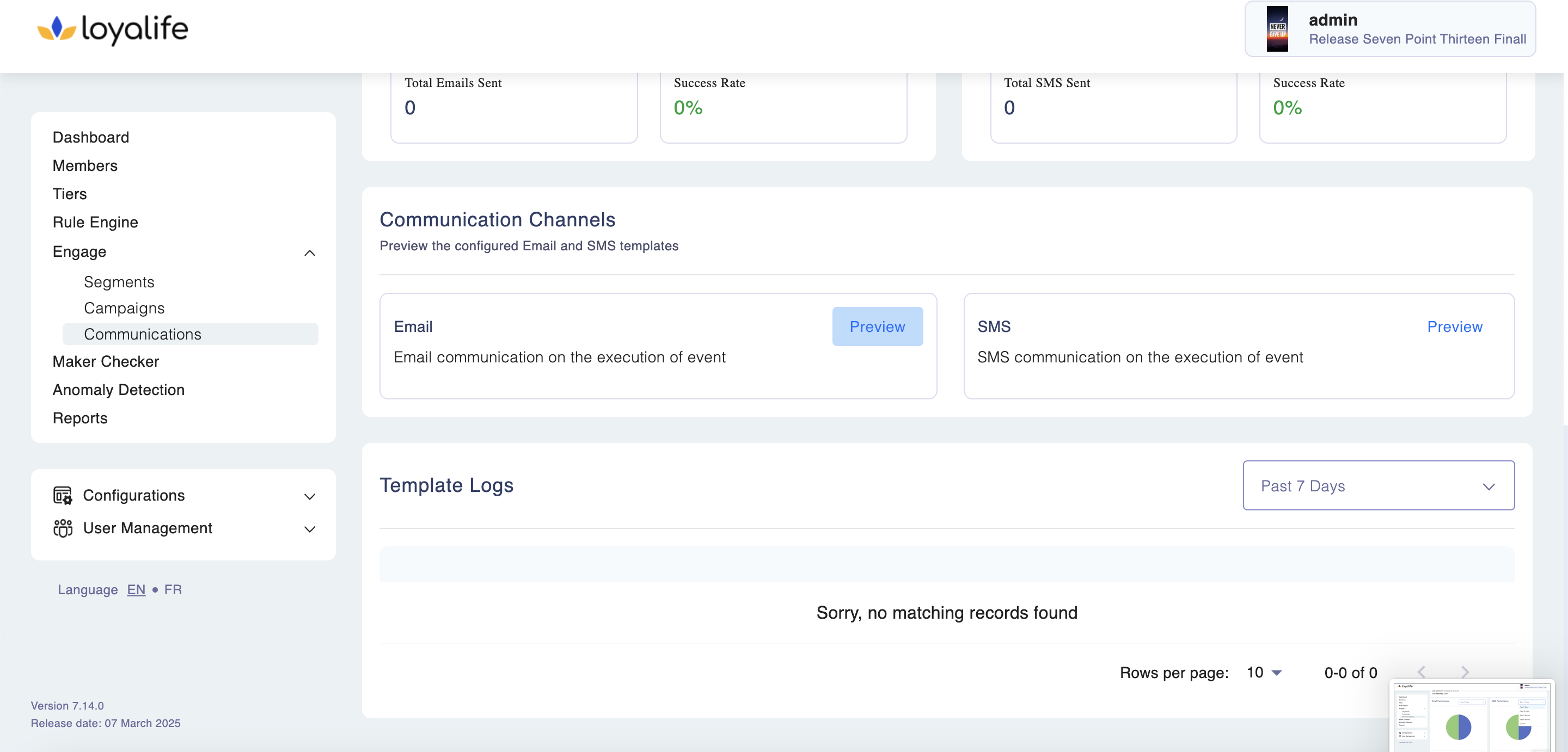
Task: Expand the Configurations section chevron
Action: click(309, 496)
